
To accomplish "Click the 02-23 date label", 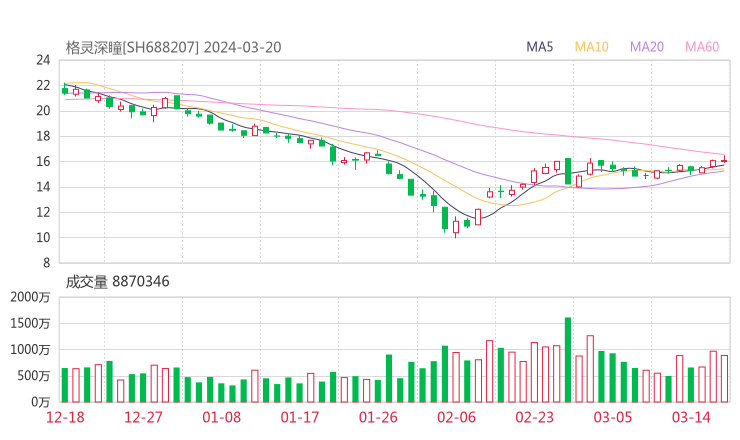I will coord(534,417).
